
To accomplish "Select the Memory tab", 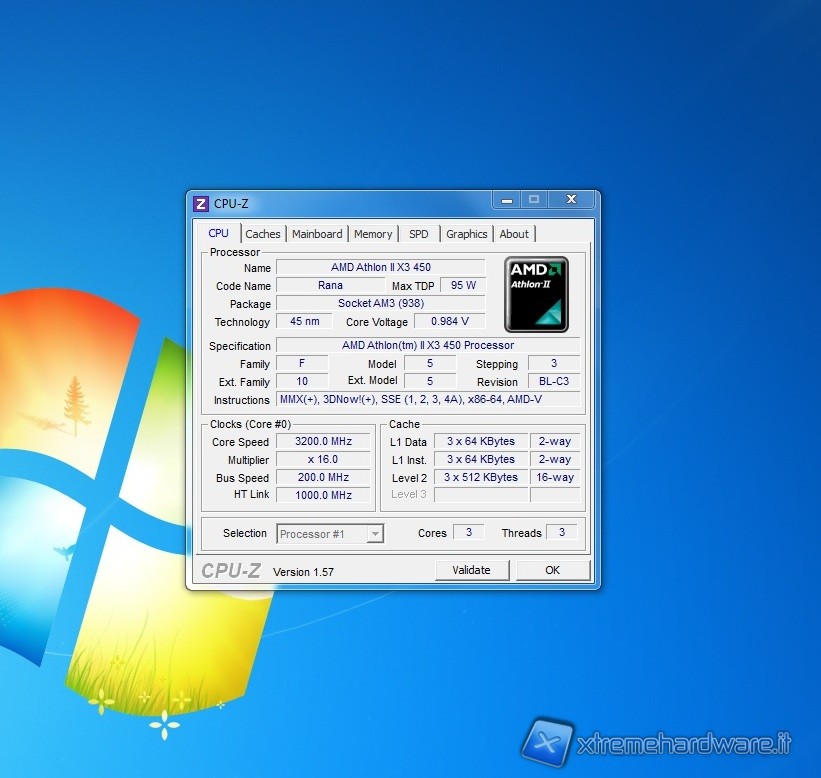I will [373, 234].
